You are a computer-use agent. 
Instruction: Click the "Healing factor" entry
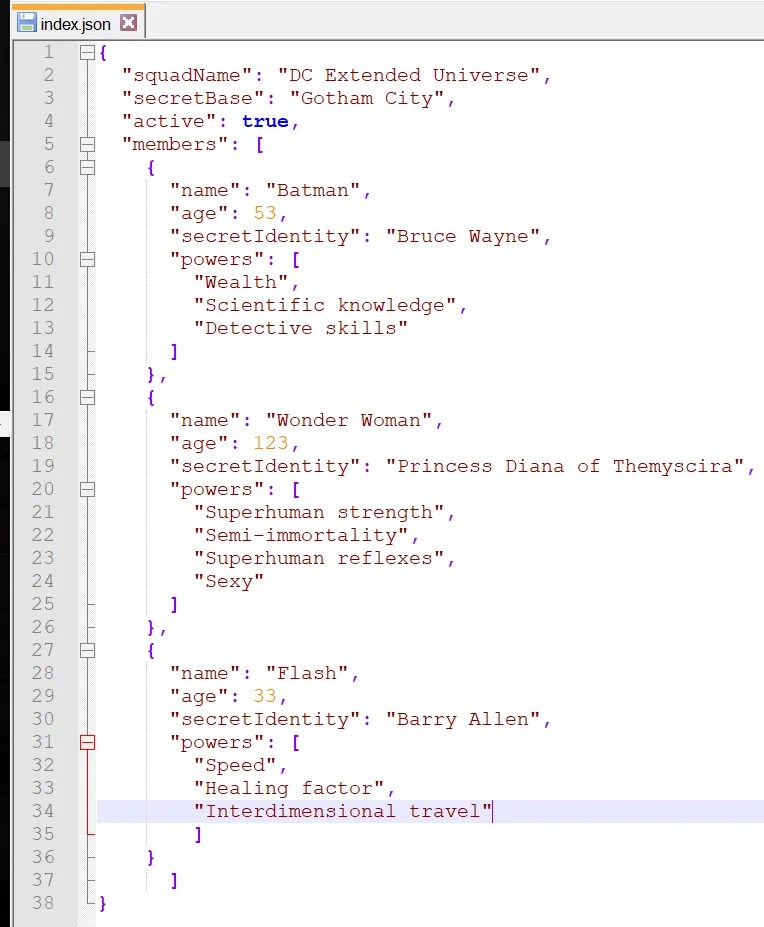pyautogui.click(x=289, y=788)
